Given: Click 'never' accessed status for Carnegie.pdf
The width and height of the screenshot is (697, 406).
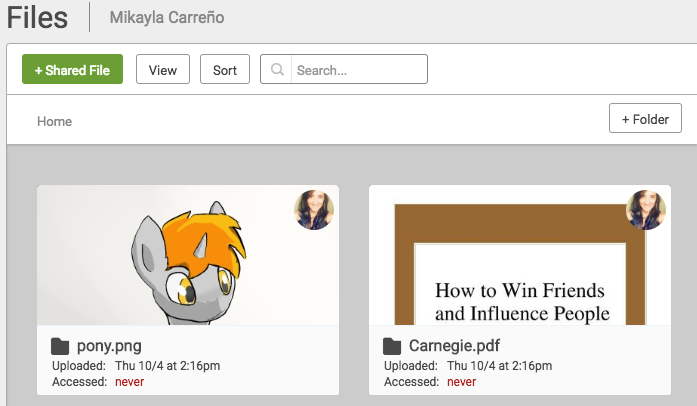Looking at the screenshot, I should click(x=461, y=382).
